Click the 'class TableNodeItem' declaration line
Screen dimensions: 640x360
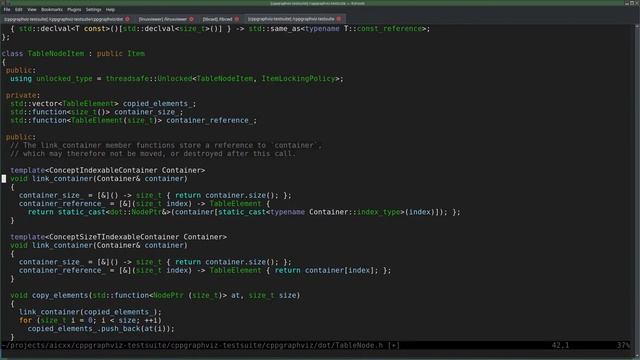point(73,53)
